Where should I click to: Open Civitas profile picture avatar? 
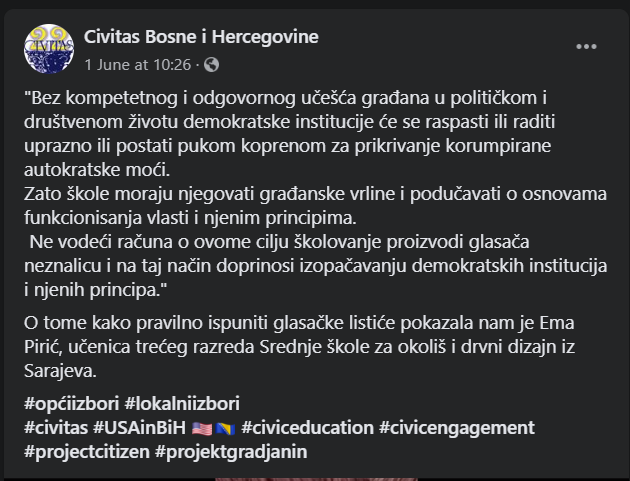coord(49,49)
